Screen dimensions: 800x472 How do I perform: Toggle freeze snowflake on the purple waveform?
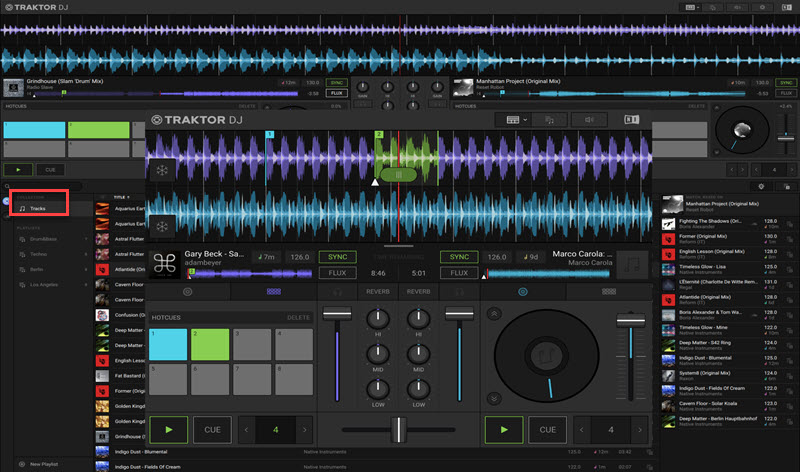tap(162, 170)
